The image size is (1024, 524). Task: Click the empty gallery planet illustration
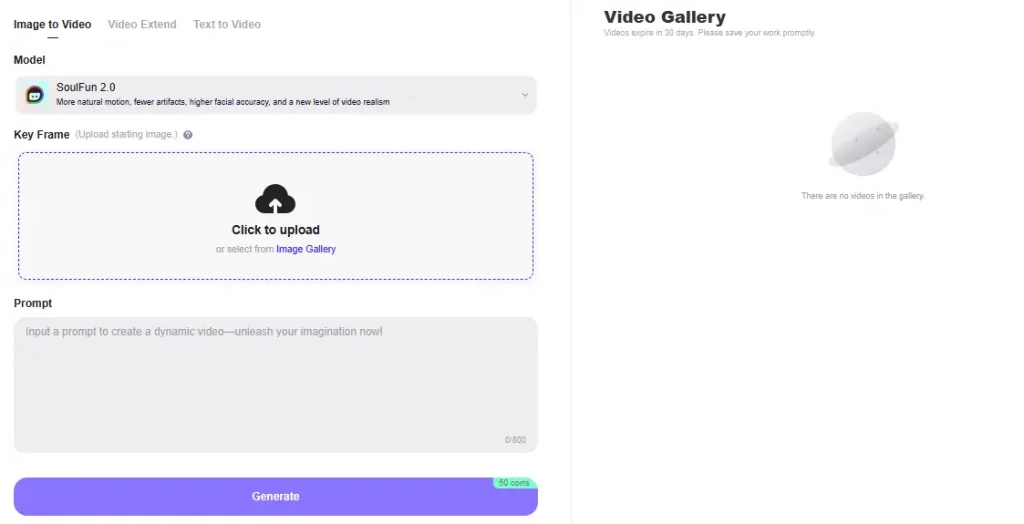pyautogui.click(x=863, y=144)
